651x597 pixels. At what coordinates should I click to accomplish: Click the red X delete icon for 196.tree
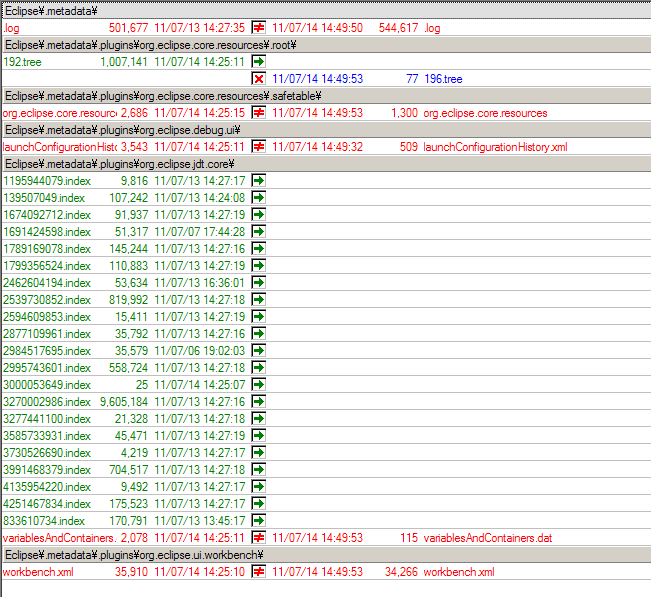(x=259, y=79)
